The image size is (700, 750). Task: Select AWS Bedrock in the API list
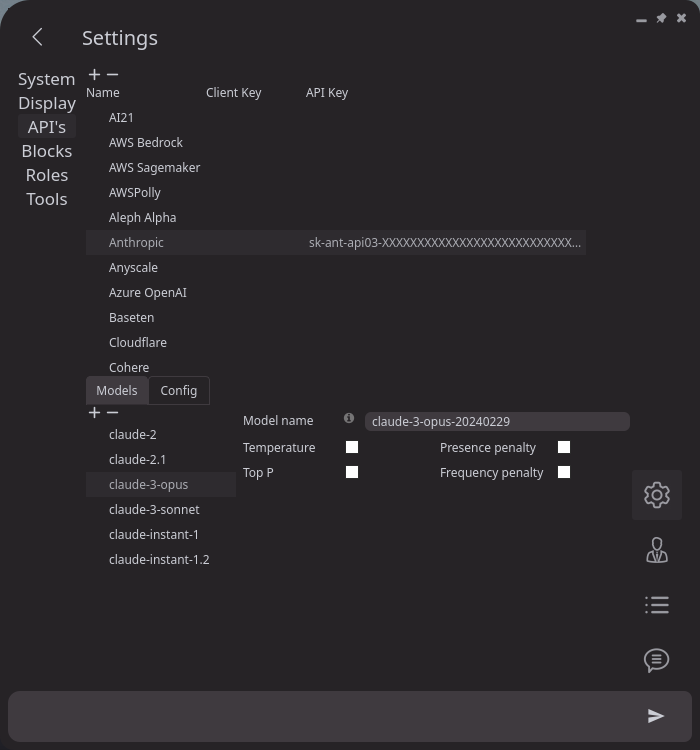(x=146, y=142)
